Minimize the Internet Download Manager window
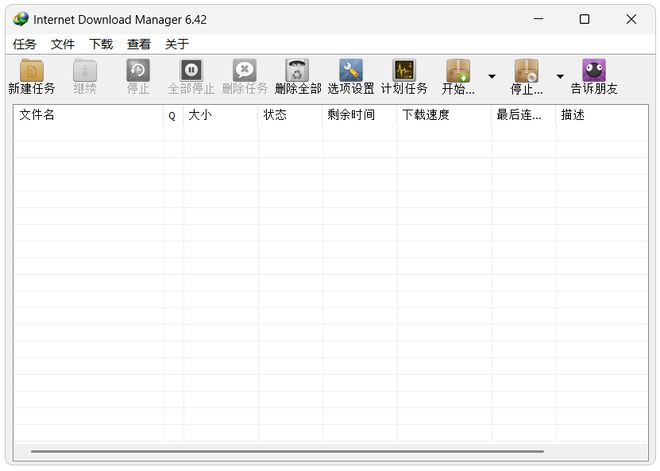 tap(538, 19)
